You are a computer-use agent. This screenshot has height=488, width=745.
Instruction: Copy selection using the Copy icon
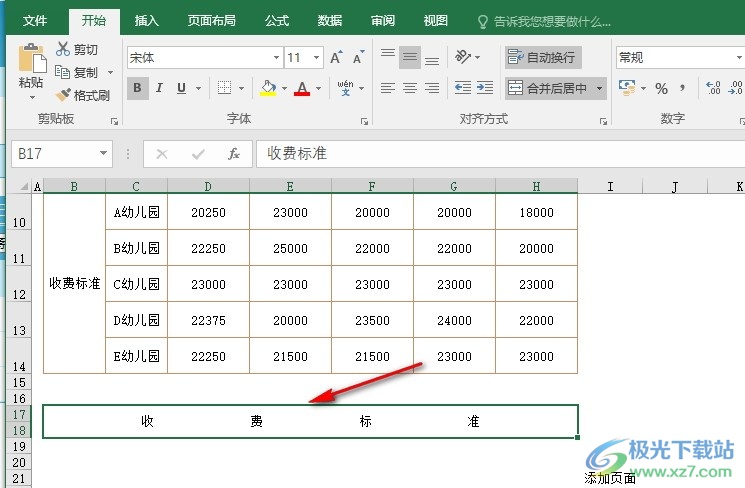(x=63, y=72)
